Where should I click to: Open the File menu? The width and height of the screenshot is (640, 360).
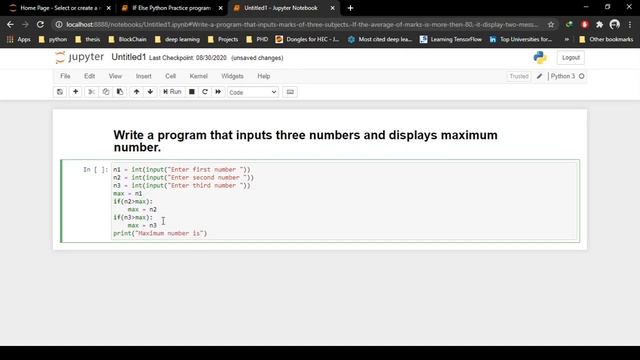[65, 76]
